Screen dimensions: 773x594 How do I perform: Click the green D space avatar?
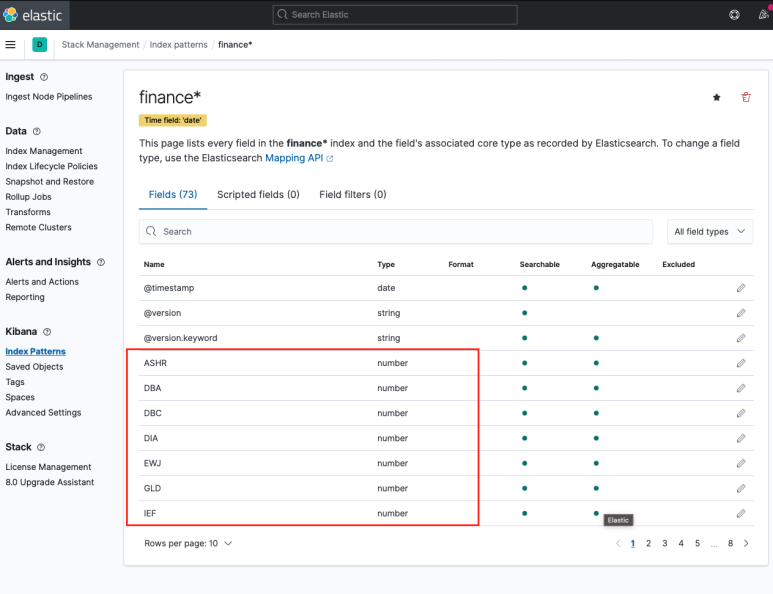click(x=39, y=45)
